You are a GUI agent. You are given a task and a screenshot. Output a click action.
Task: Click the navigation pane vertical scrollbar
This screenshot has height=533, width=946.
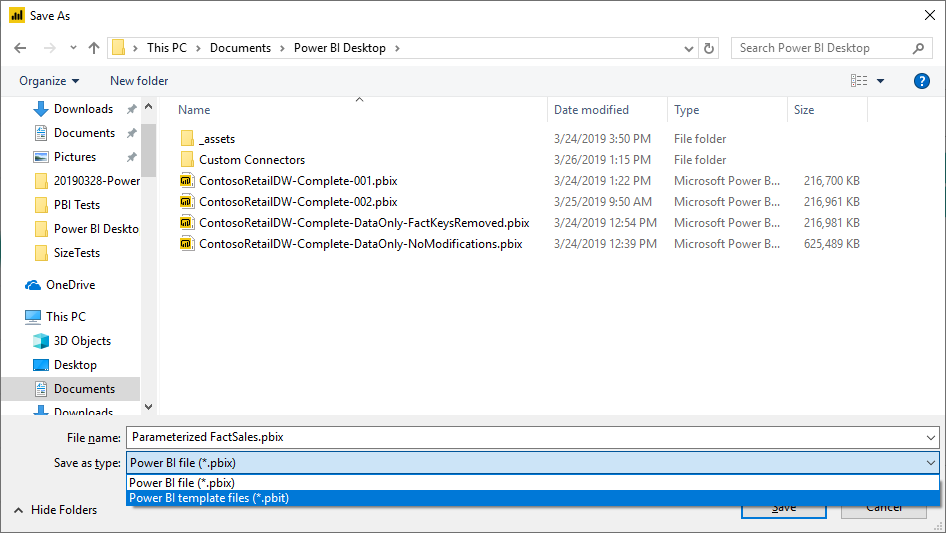tap(148, 250)
